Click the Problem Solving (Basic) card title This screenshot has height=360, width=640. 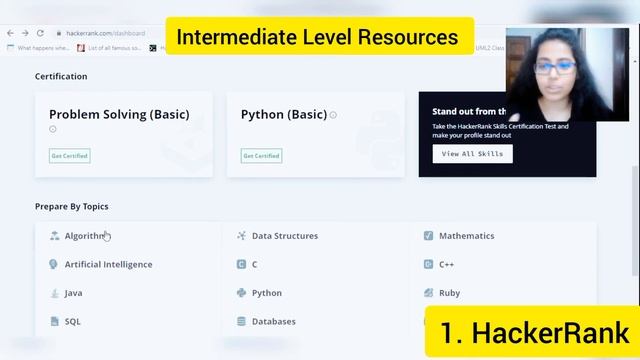[119, 114]
